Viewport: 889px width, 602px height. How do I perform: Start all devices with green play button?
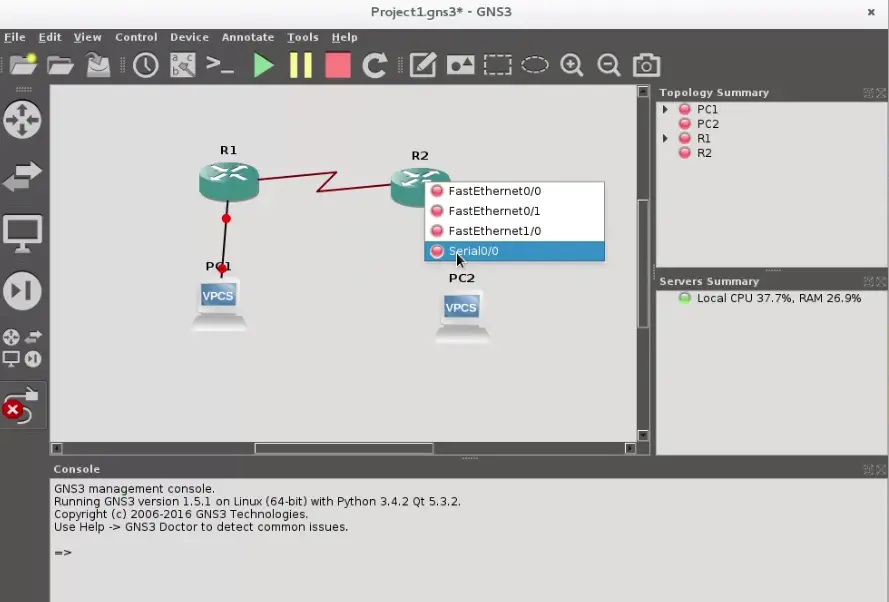(x=263, y=65)
